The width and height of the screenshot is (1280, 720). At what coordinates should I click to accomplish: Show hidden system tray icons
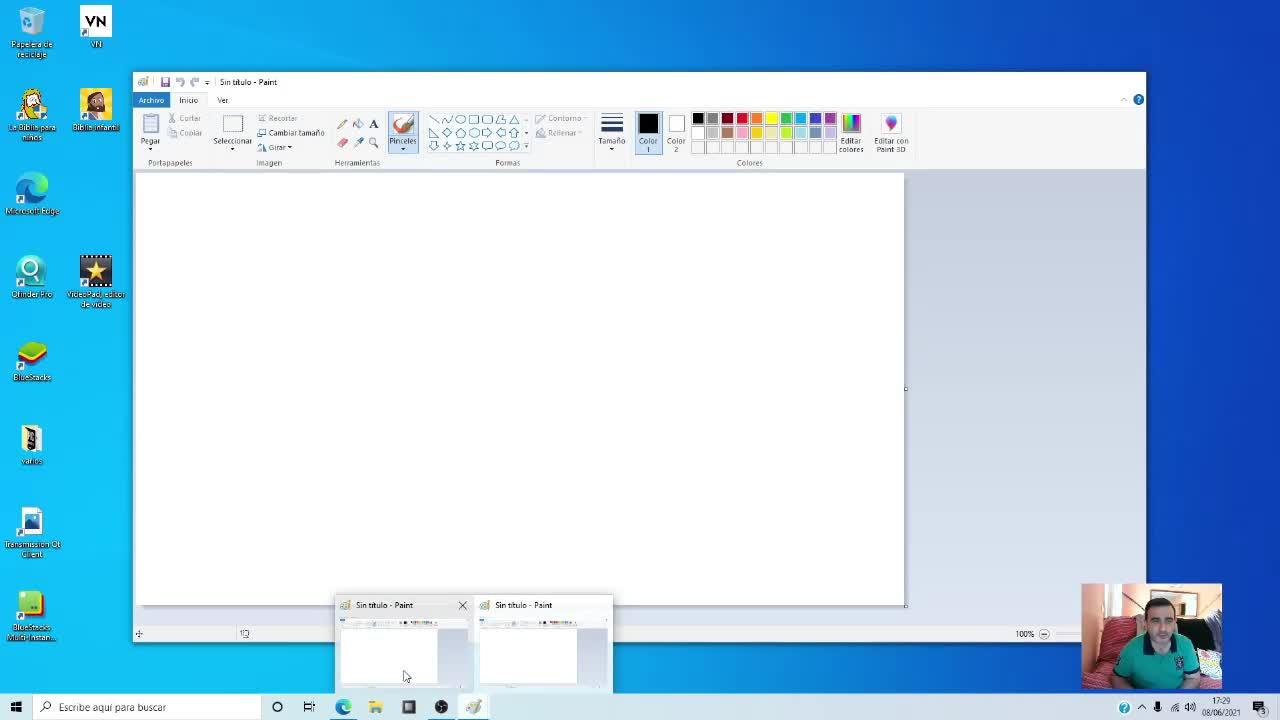(x=1142, y=707)
